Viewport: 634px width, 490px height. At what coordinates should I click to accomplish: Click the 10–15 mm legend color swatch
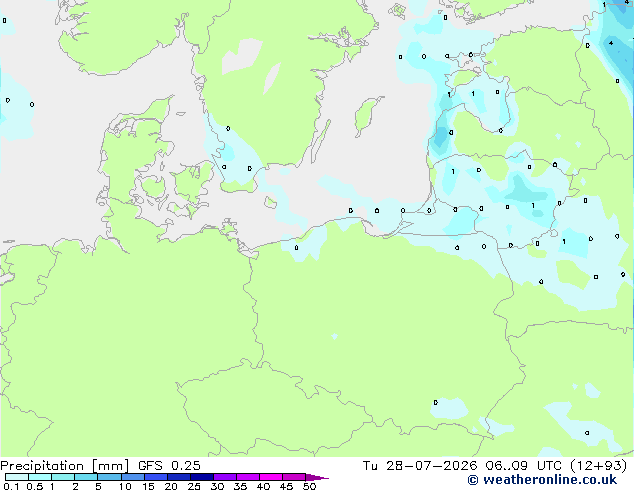coord(133,477)
